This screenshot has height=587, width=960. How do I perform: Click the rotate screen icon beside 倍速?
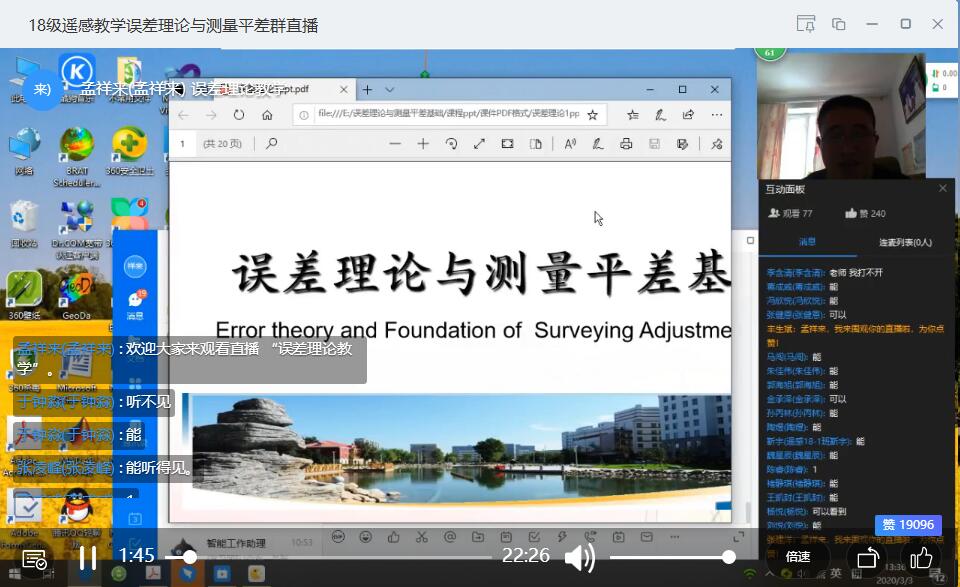pos(868,557)
